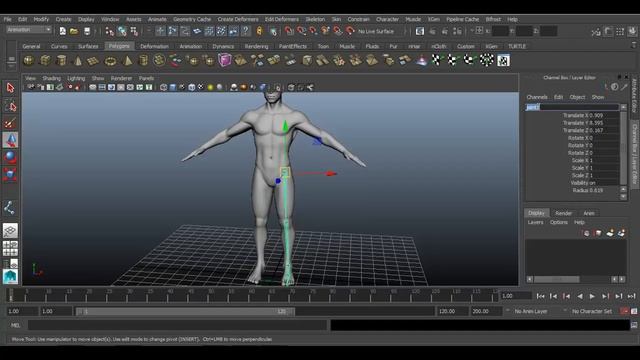The image size is (640, 360).
Task: Switch to the Polygons shelf tab
Action: 119,46
